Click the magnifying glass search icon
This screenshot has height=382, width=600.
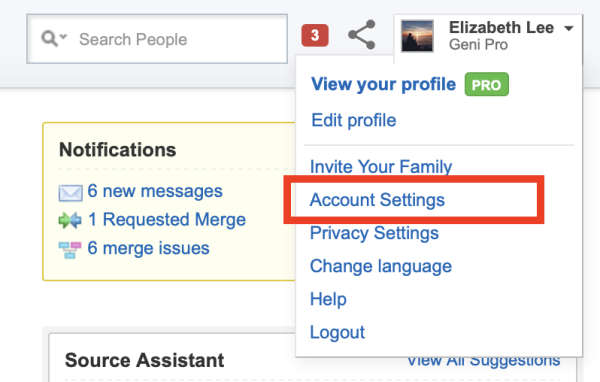50,38
